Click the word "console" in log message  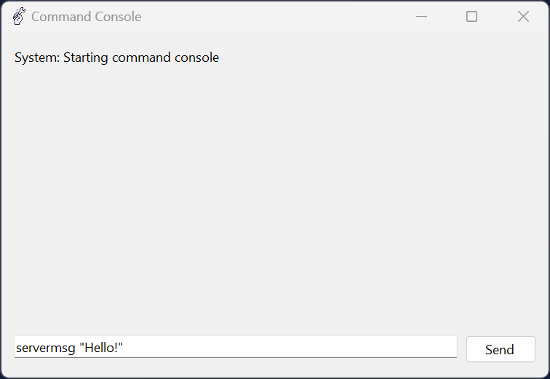click(197, 58)
